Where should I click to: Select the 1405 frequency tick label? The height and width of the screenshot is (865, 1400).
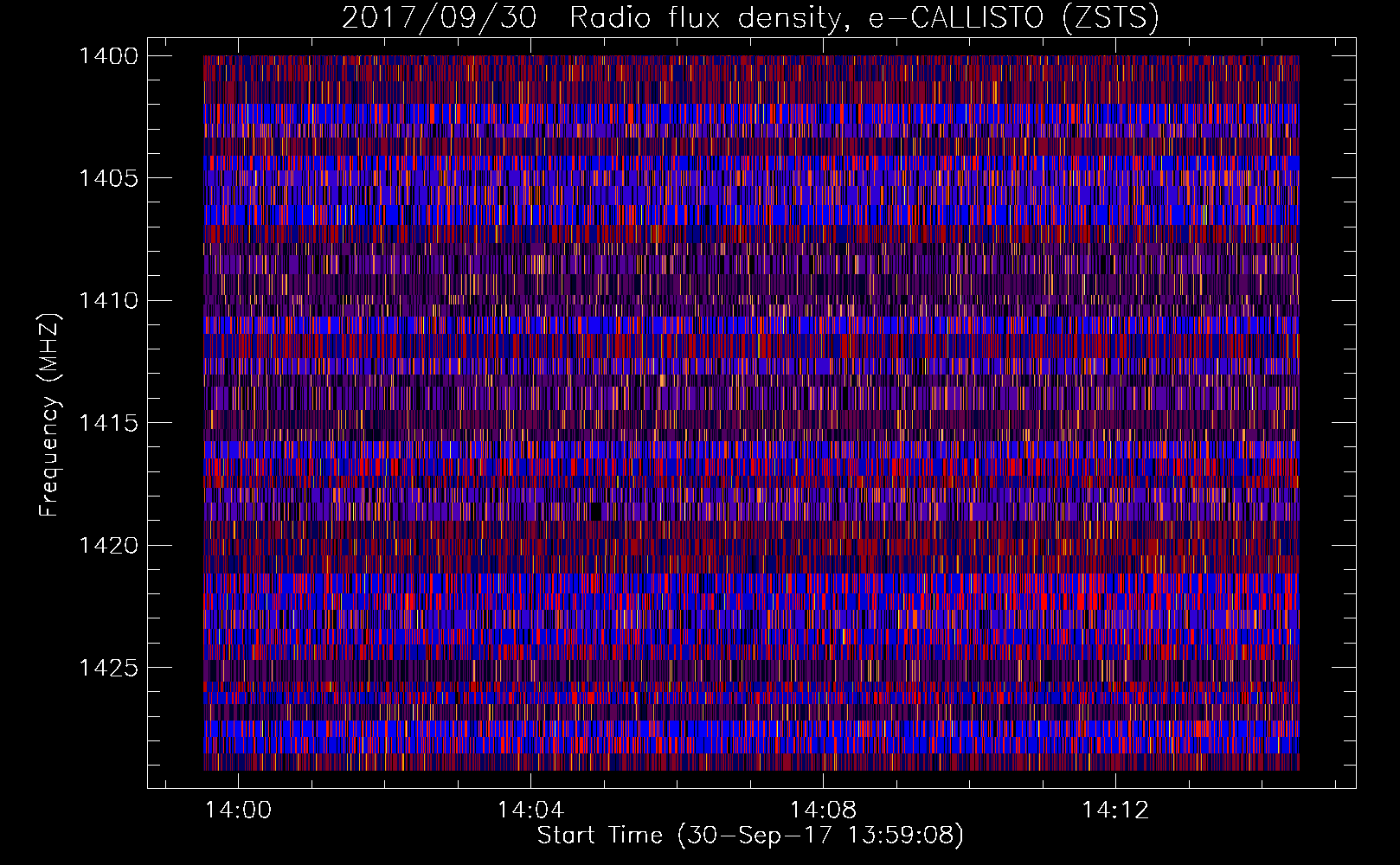point(108,178)
